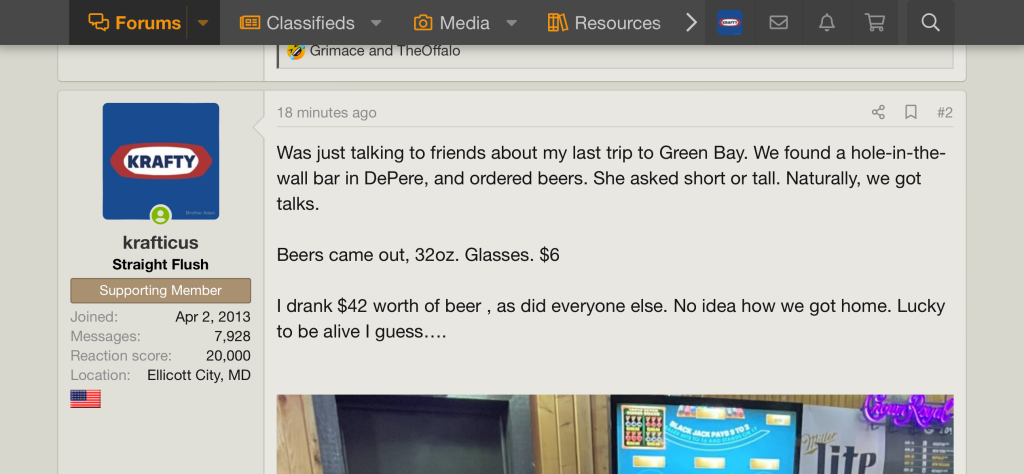Click the Krafty account avatar in navbar
The height and width of the screenshot is (474, 1024).
coord(730,23)
